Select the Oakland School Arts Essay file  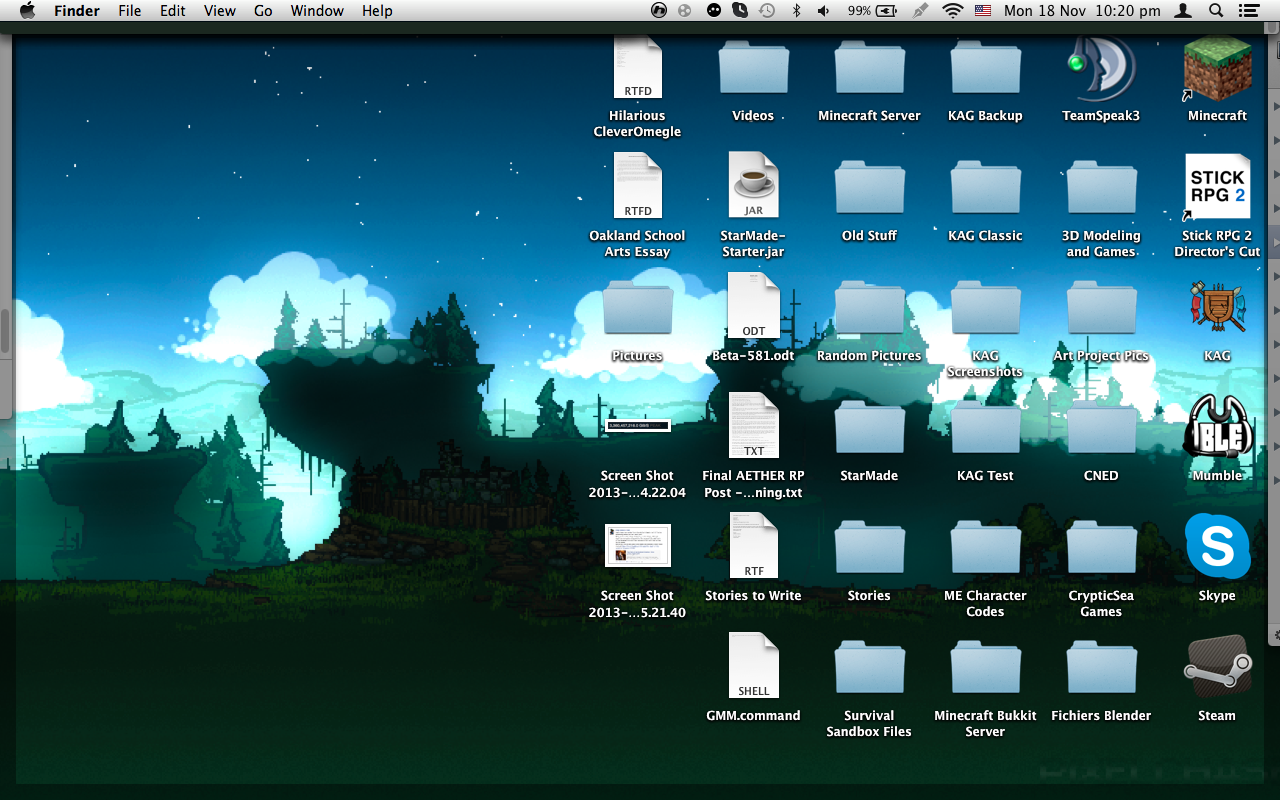[637, 185]
